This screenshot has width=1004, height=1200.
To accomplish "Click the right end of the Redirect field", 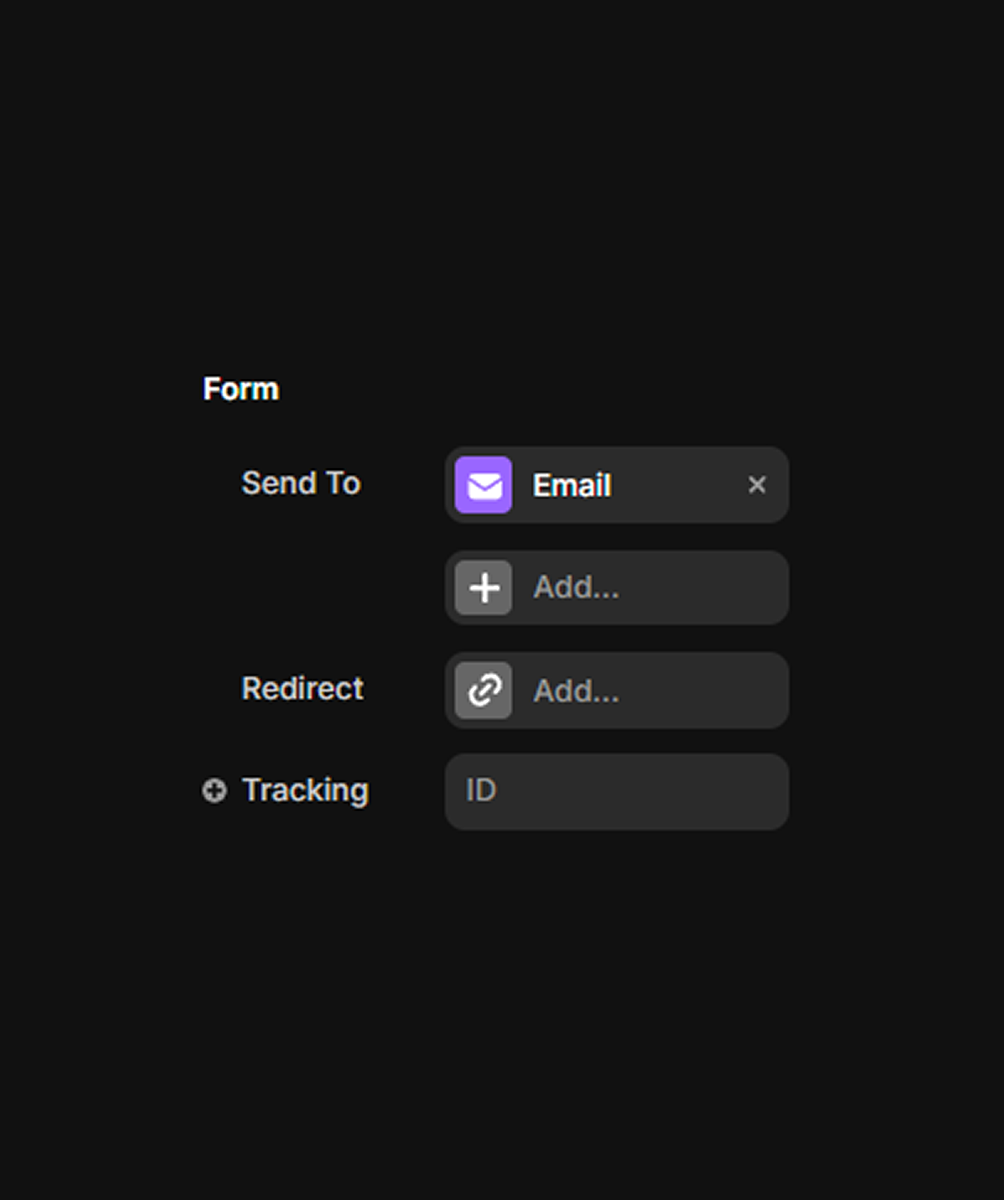I will click(x=760, y=690).
